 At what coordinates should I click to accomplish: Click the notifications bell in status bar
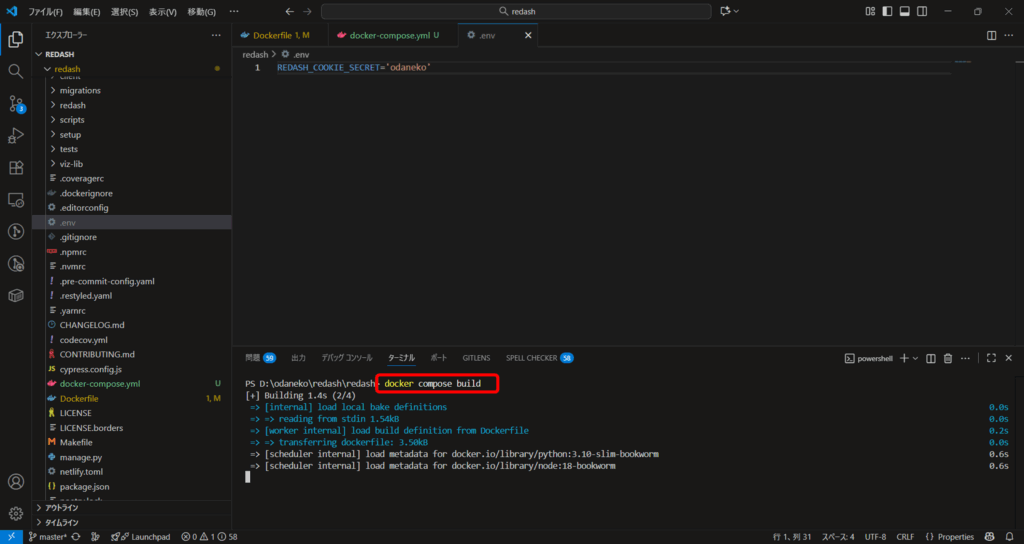coord(1009,536)
